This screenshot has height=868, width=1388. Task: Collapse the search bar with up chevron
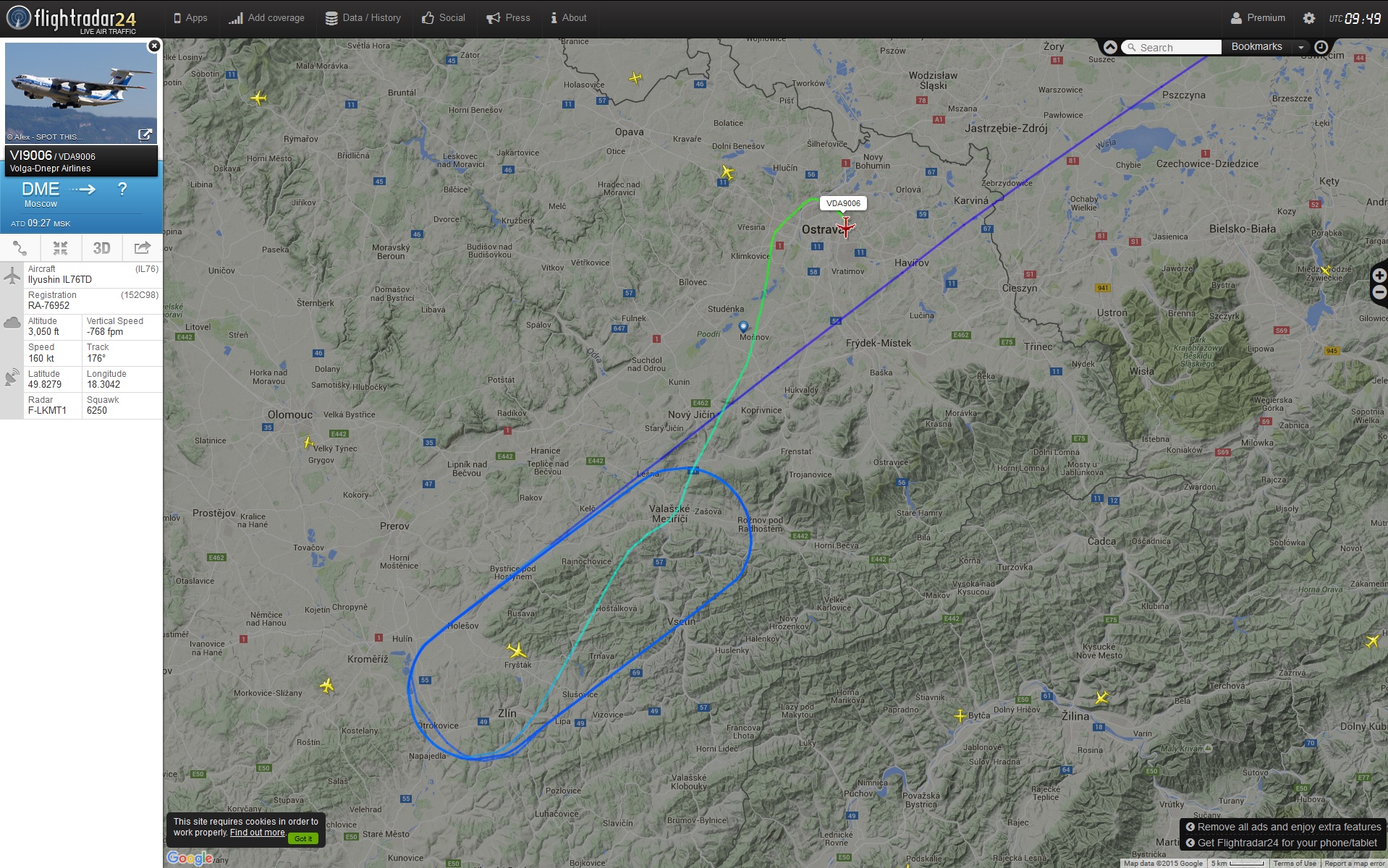point(1110,47)
